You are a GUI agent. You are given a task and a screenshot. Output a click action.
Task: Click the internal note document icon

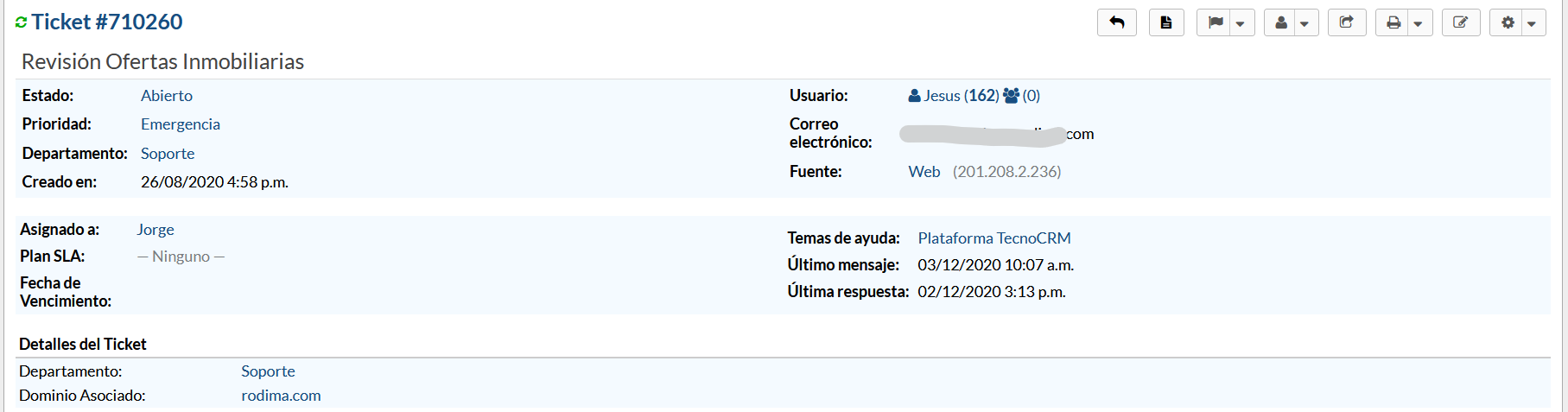tap(1165, 22)
